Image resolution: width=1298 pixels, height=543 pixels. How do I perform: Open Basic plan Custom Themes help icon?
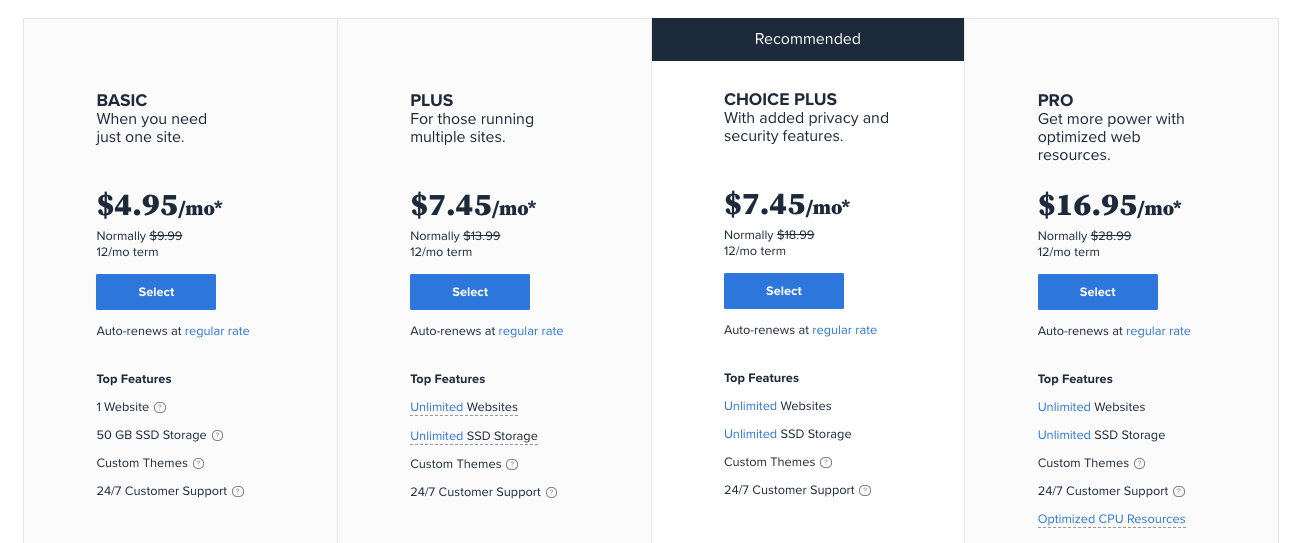coord(198,464)
